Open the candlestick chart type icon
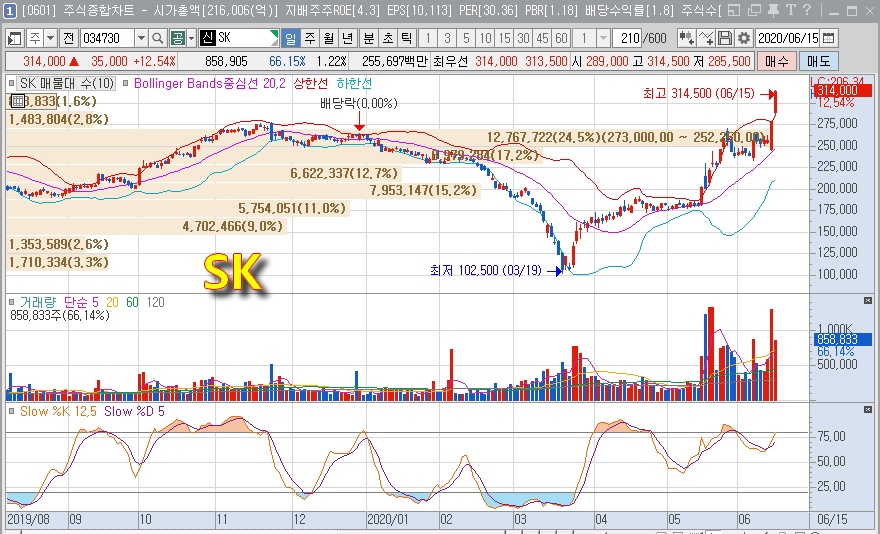Image resolution: width=880 pixels, height=534 pixels. click(x=686, y=38)
